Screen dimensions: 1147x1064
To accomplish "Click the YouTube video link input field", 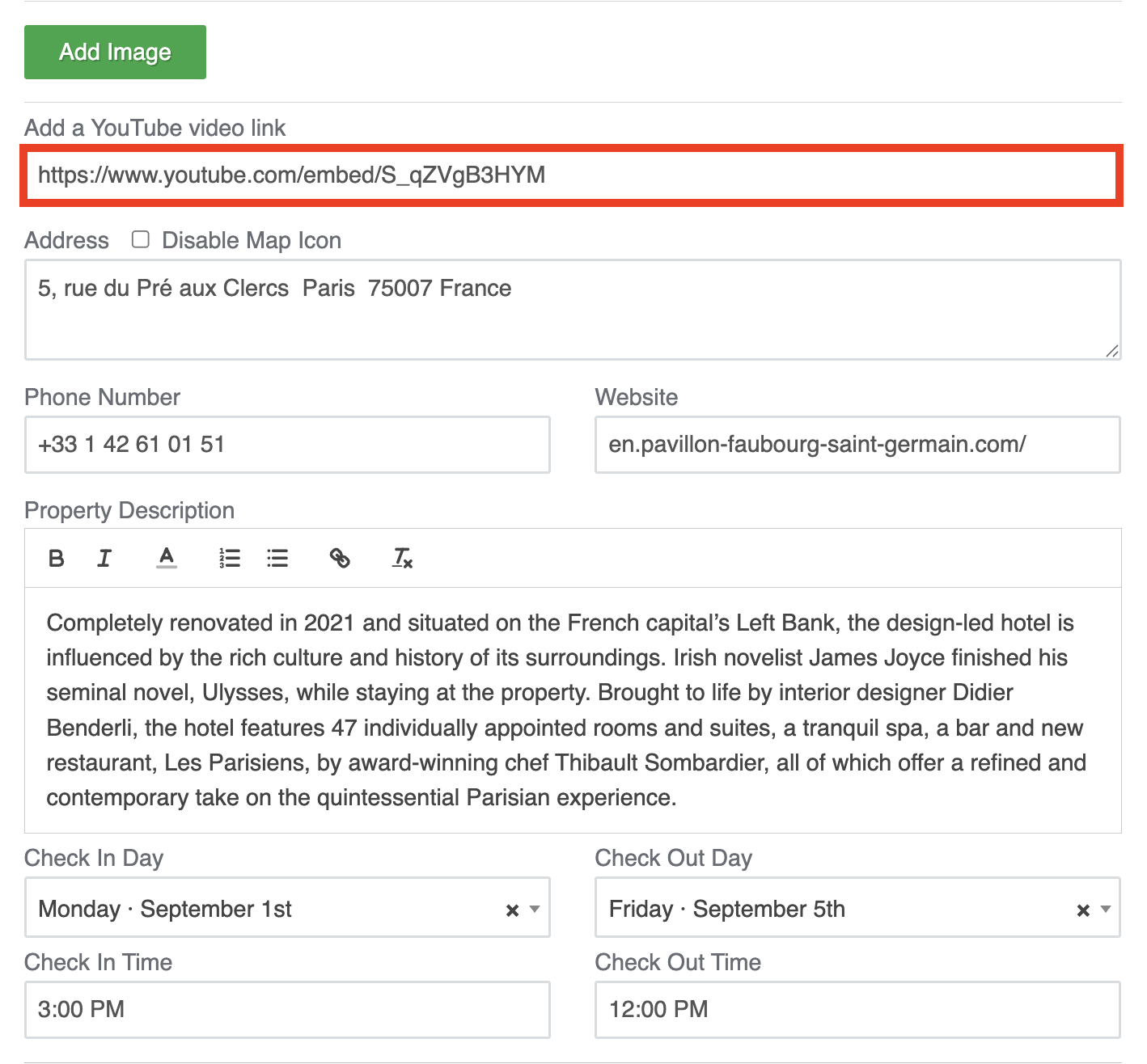I will 571,175.
